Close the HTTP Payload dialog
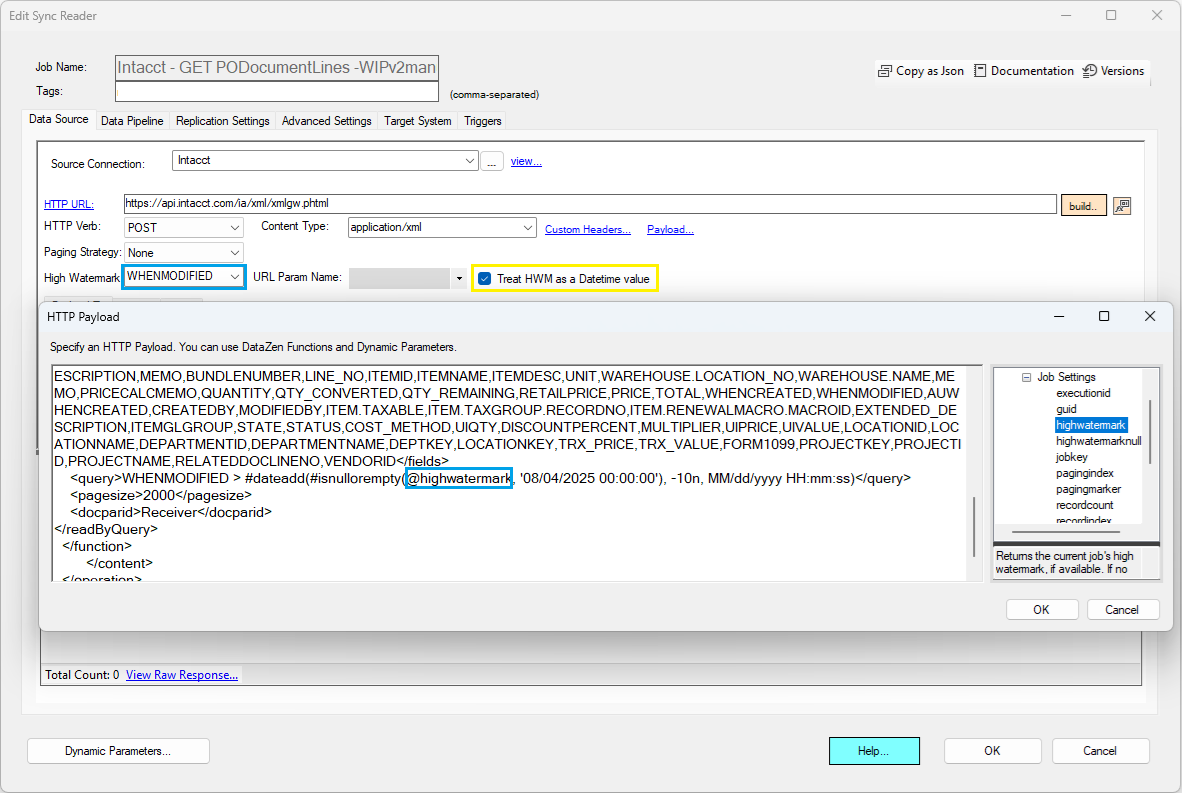 pyautogui.click(x=1150, y=317)
